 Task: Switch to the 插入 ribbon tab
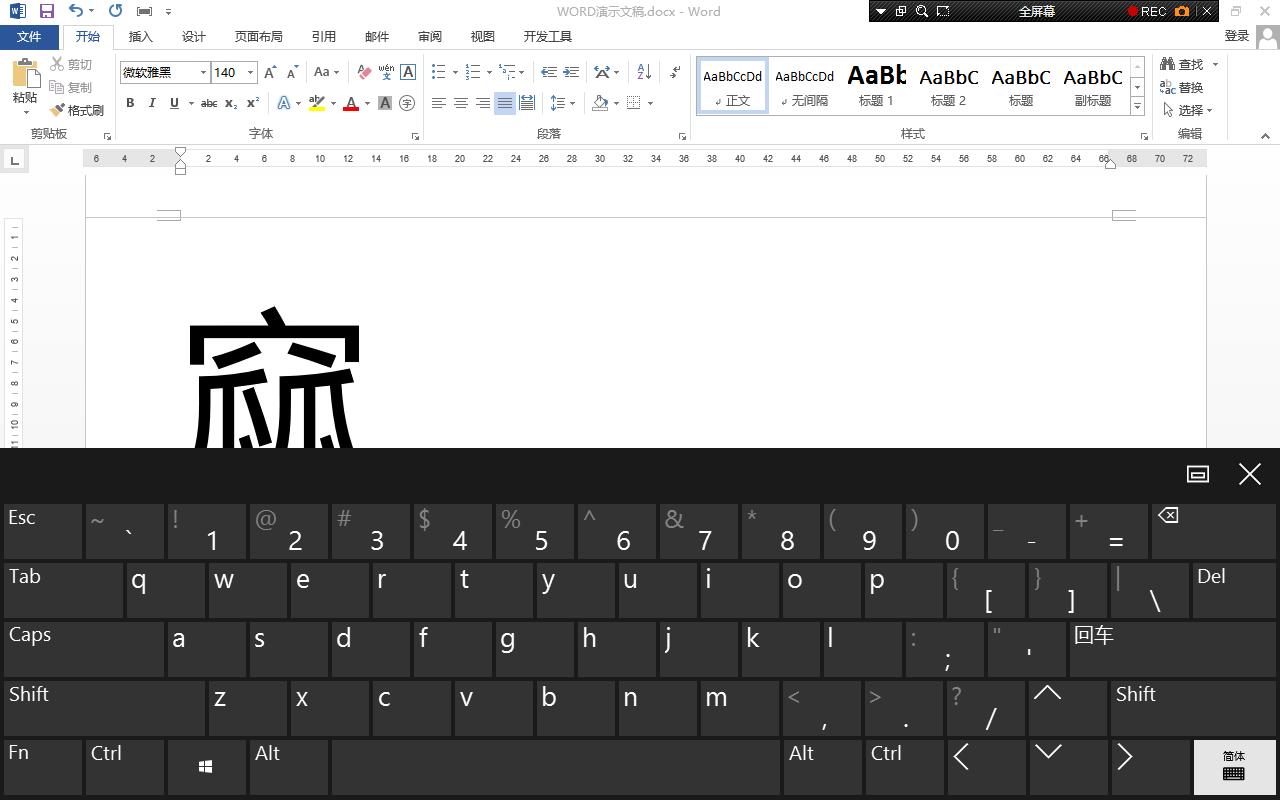pos(140,36)
